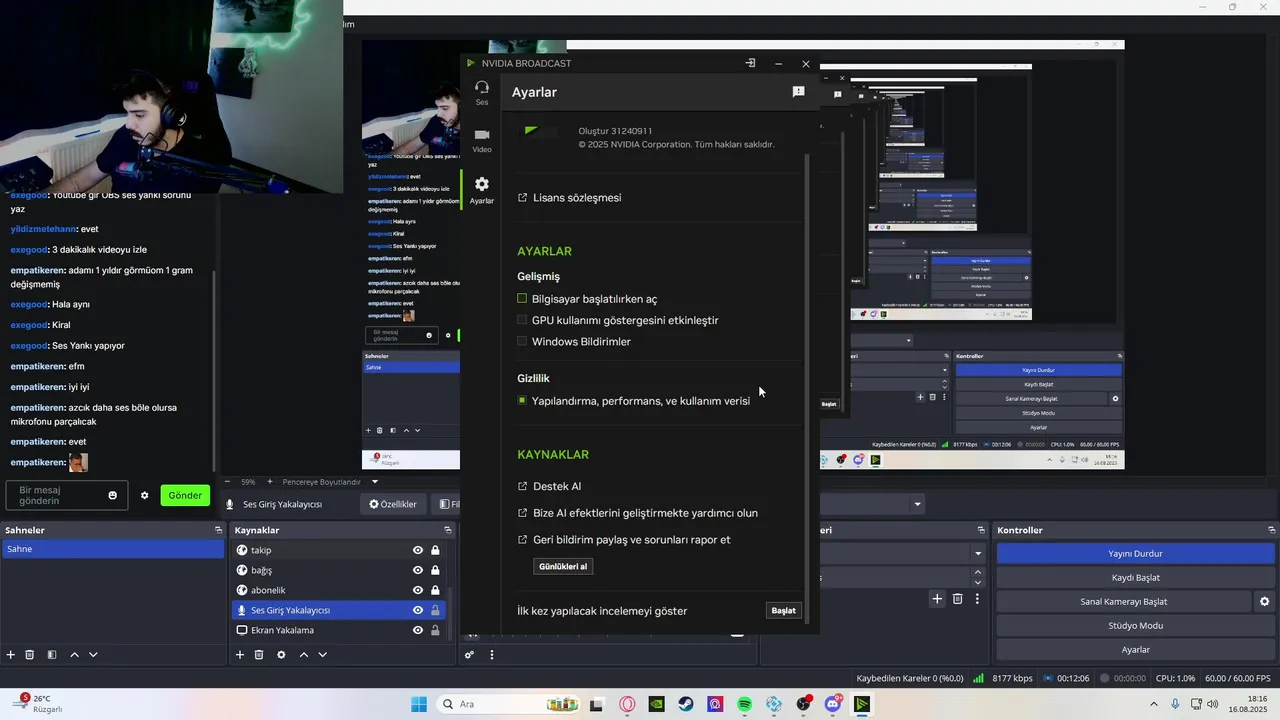Open advanced audio properties gears icon

[469, 655]
